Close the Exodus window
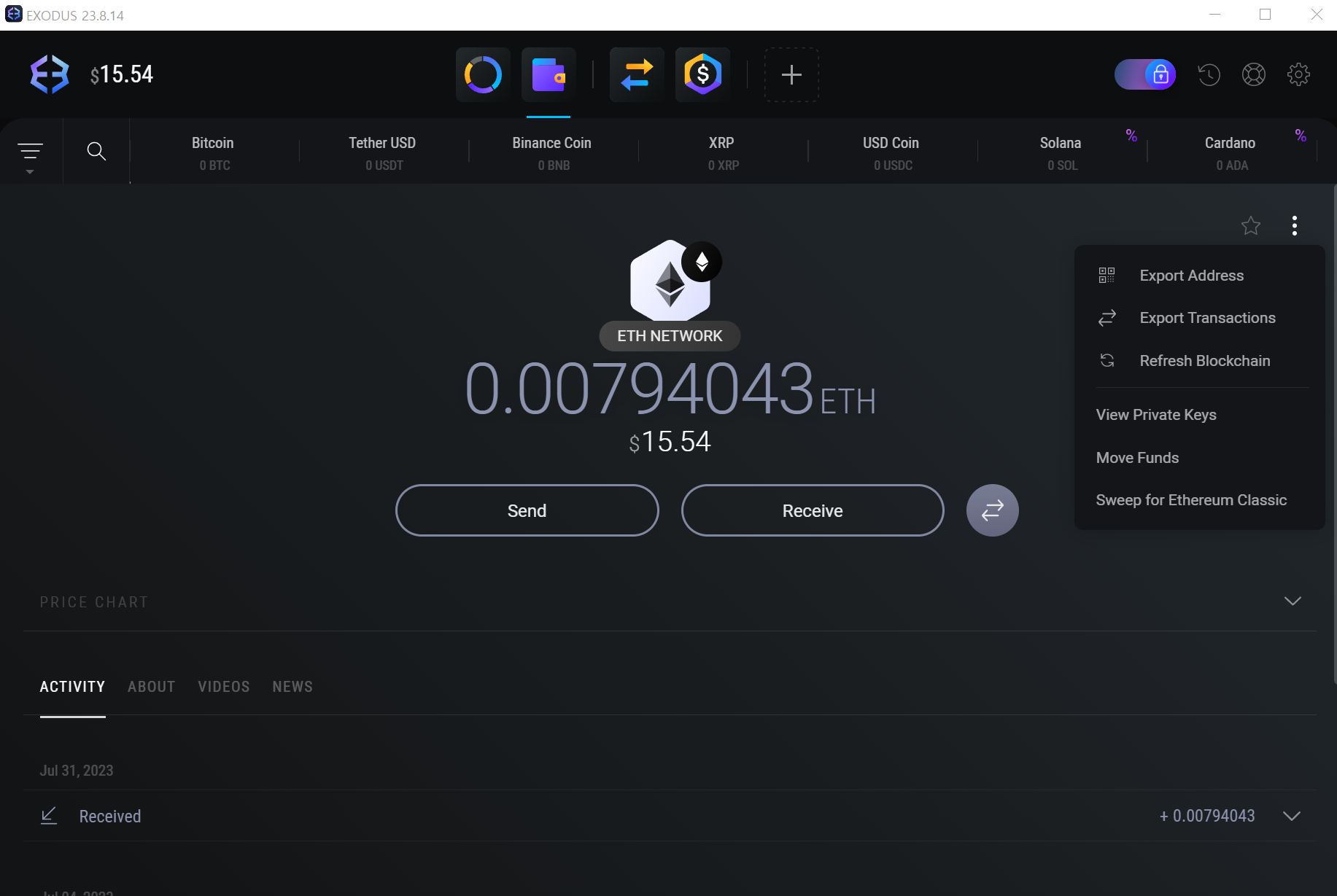Screen dimensions: 1337x896 pos(1317,15)
